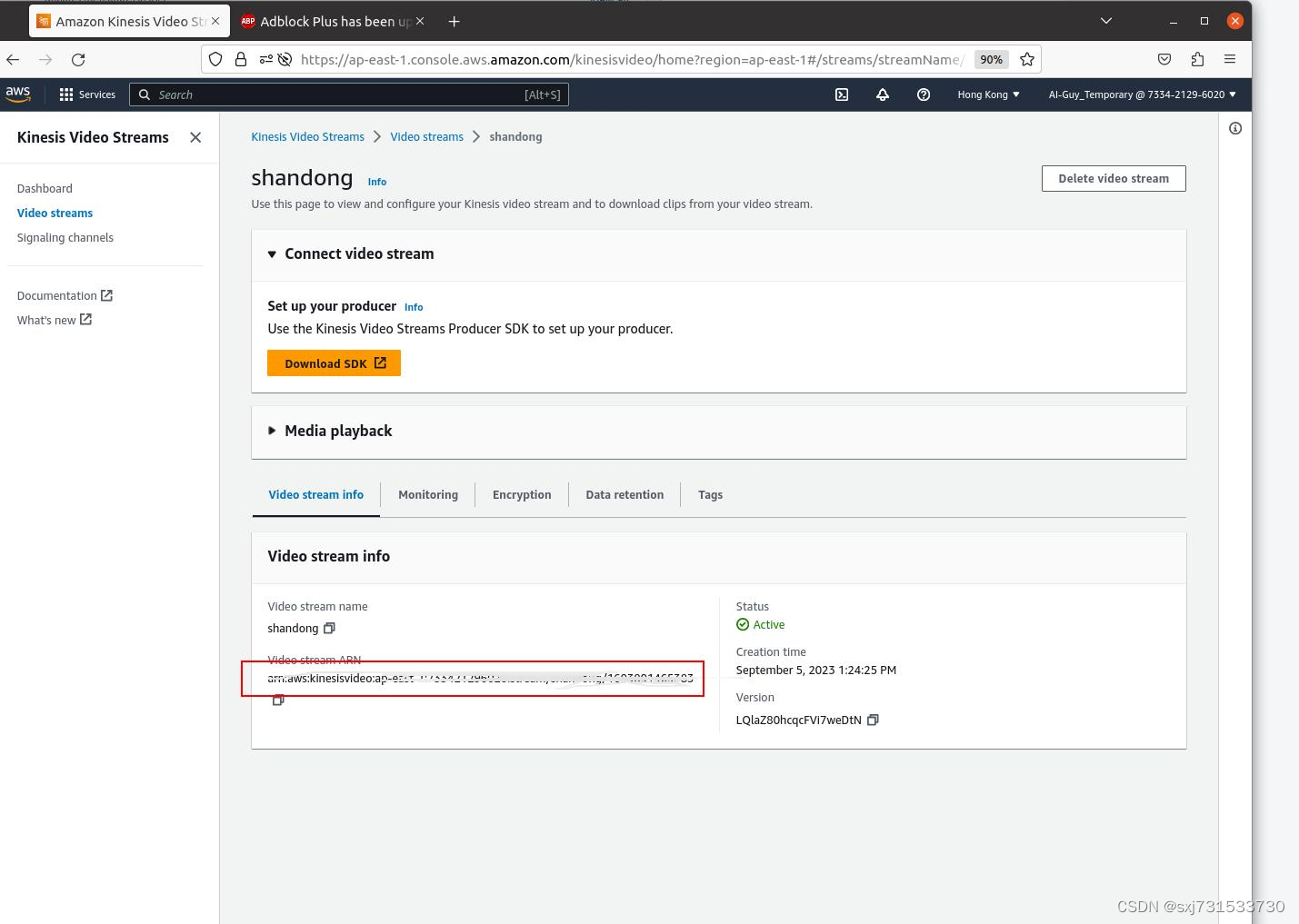Copy the video stream name shandong

329,628
